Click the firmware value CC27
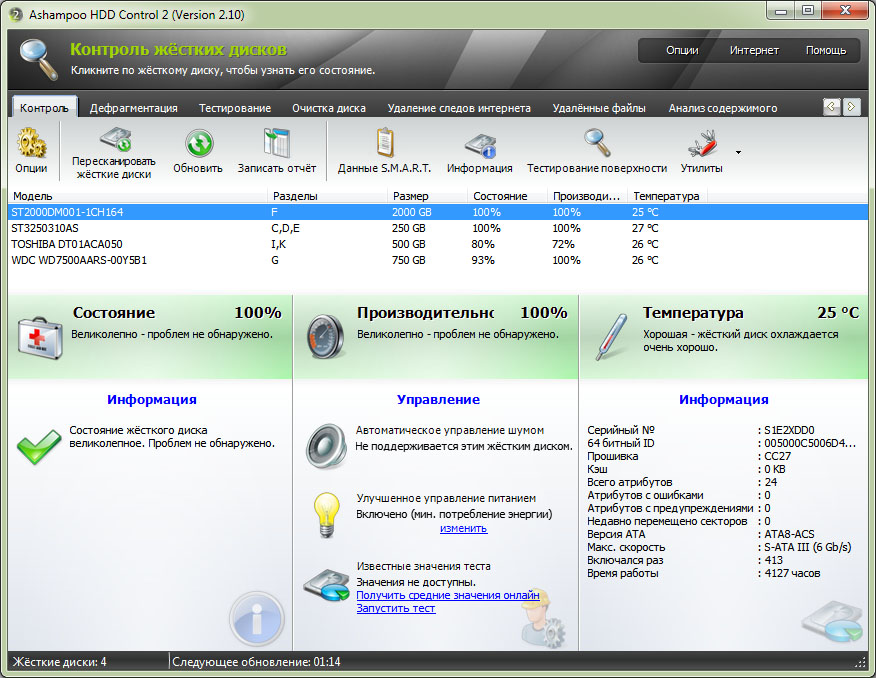Image resolution: width=876 pixels, height=678 pixels. point(778,456)
